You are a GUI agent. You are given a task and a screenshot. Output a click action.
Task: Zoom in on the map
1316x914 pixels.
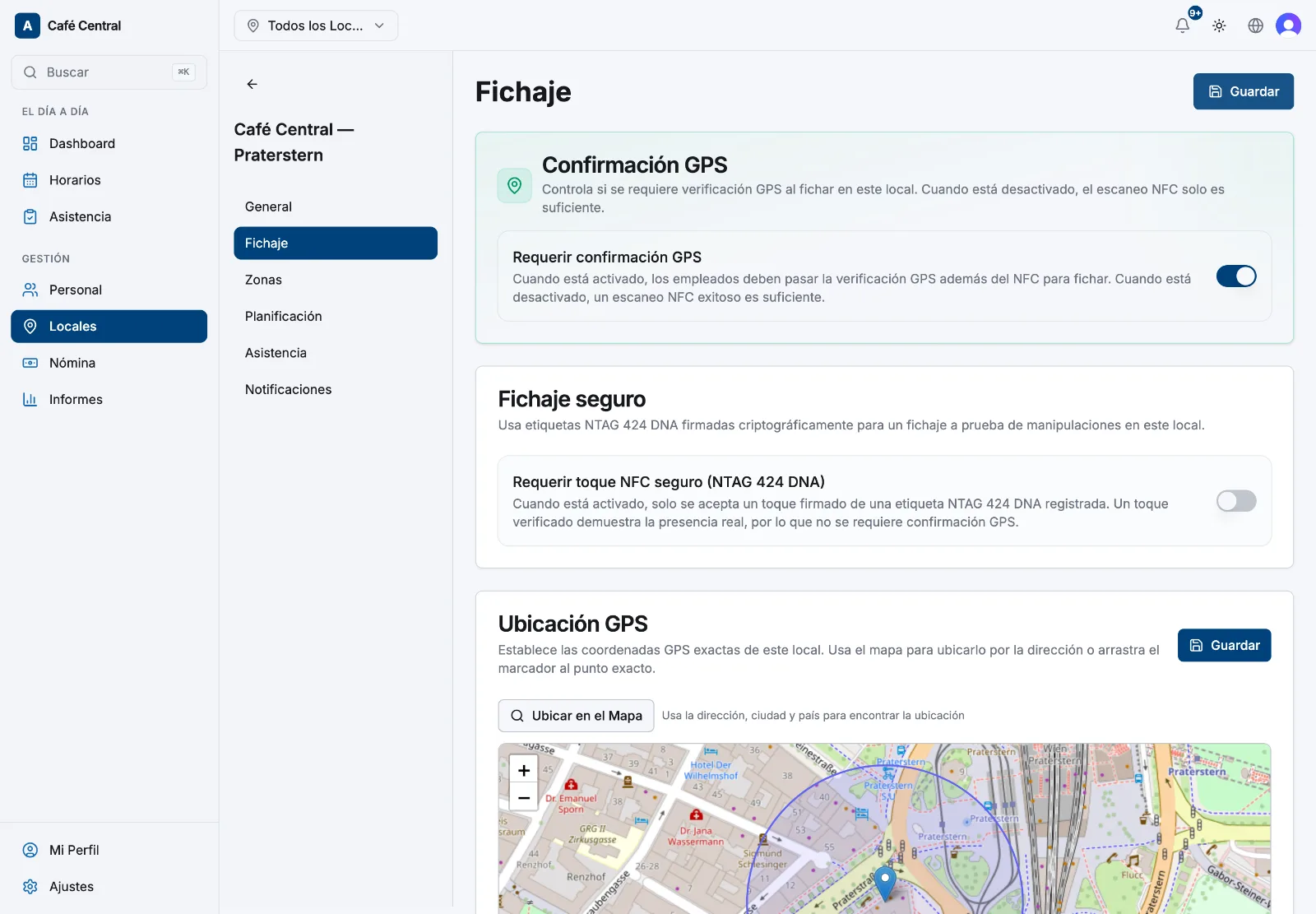pos(524,770)
